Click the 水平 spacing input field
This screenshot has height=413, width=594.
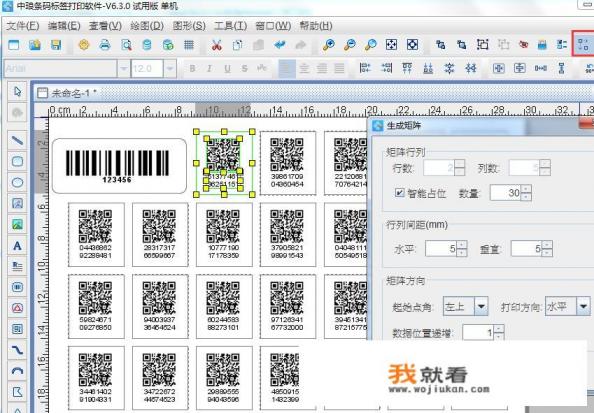pos(441,249)
